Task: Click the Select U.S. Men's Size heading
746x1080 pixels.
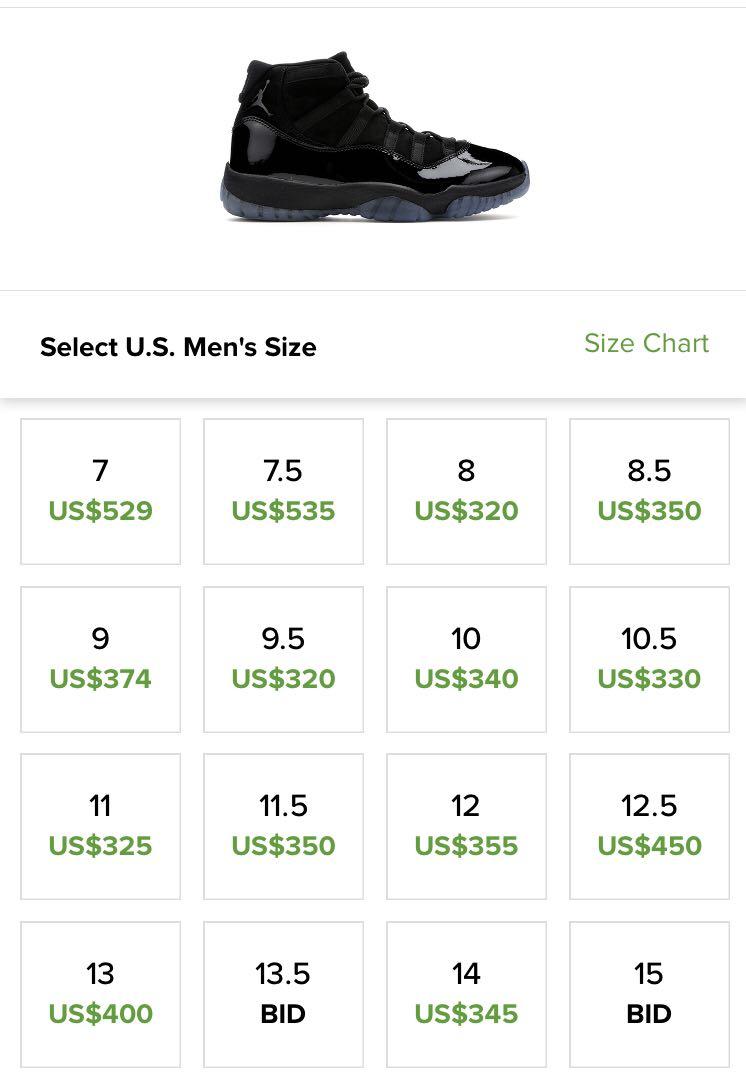Action: pyautogui.click(x=178, y=346)
